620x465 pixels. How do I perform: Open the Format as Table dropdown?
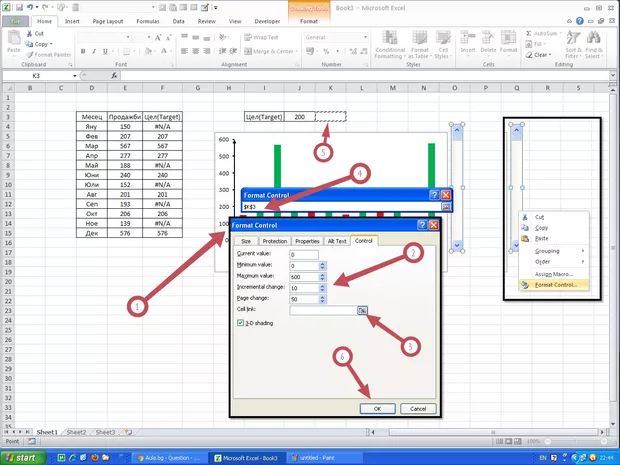(420, 45)
